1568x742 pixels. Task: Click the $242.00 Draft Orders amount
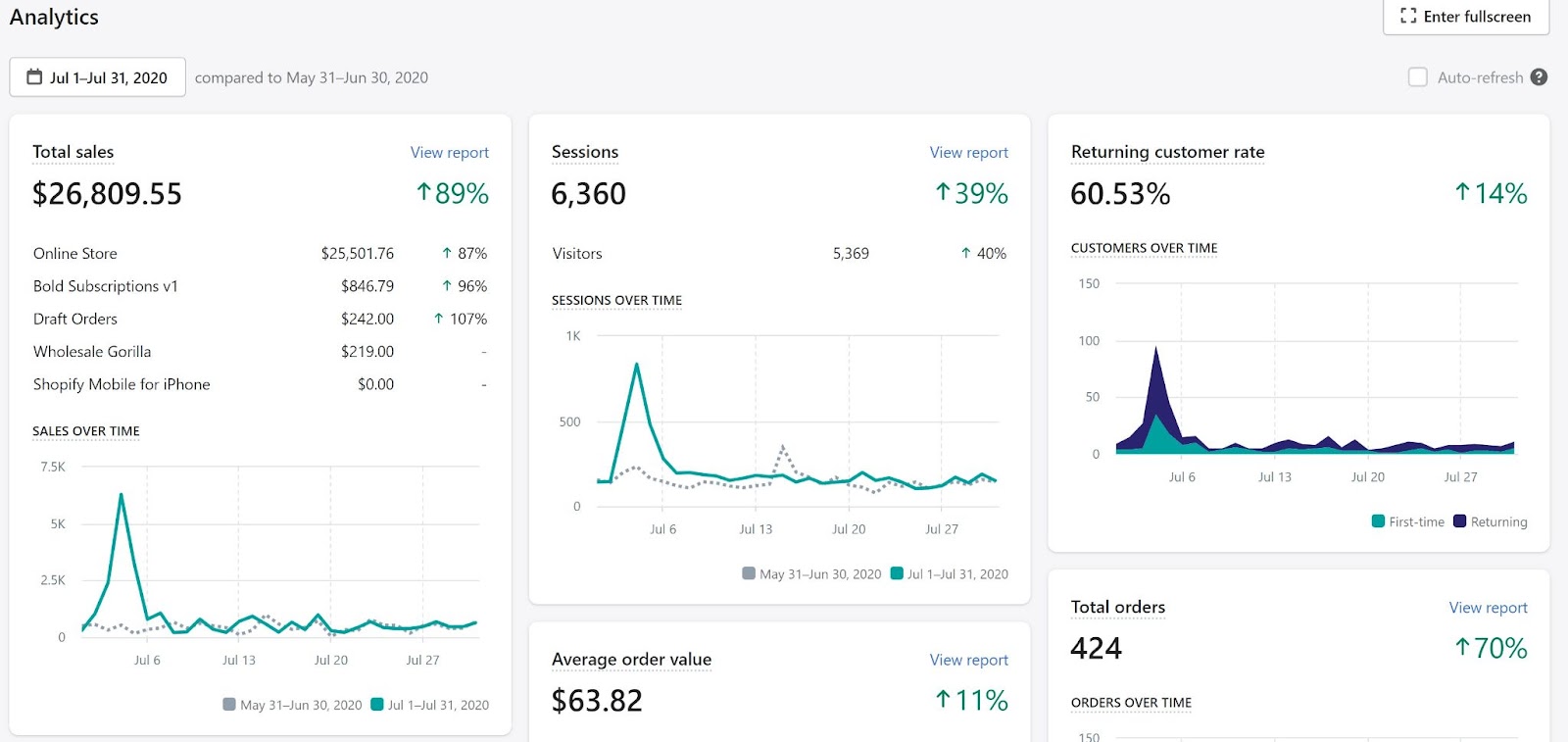367,319
